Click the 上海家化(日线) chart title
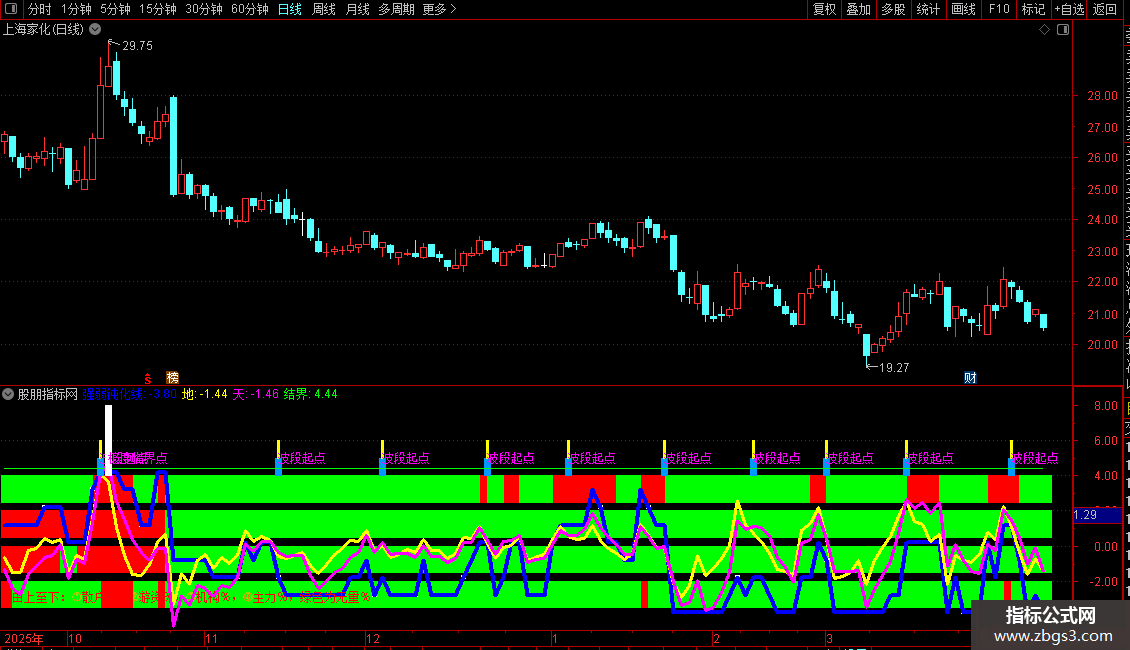Viewport: 1130px width, 650px height. click(x=43, y=30)
